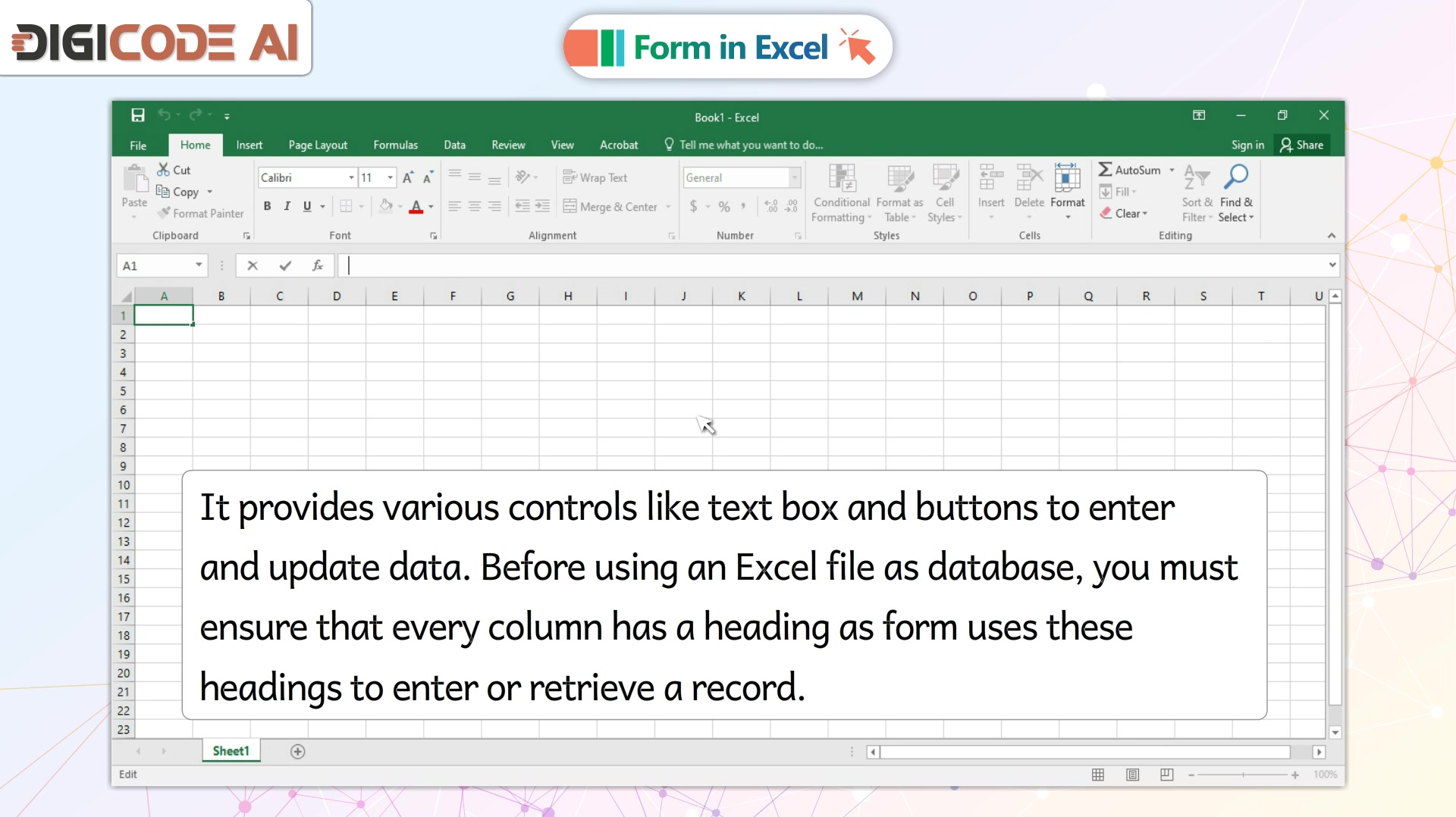Click the Share button
The image size is (1456, 817).
click(1301, 145)
